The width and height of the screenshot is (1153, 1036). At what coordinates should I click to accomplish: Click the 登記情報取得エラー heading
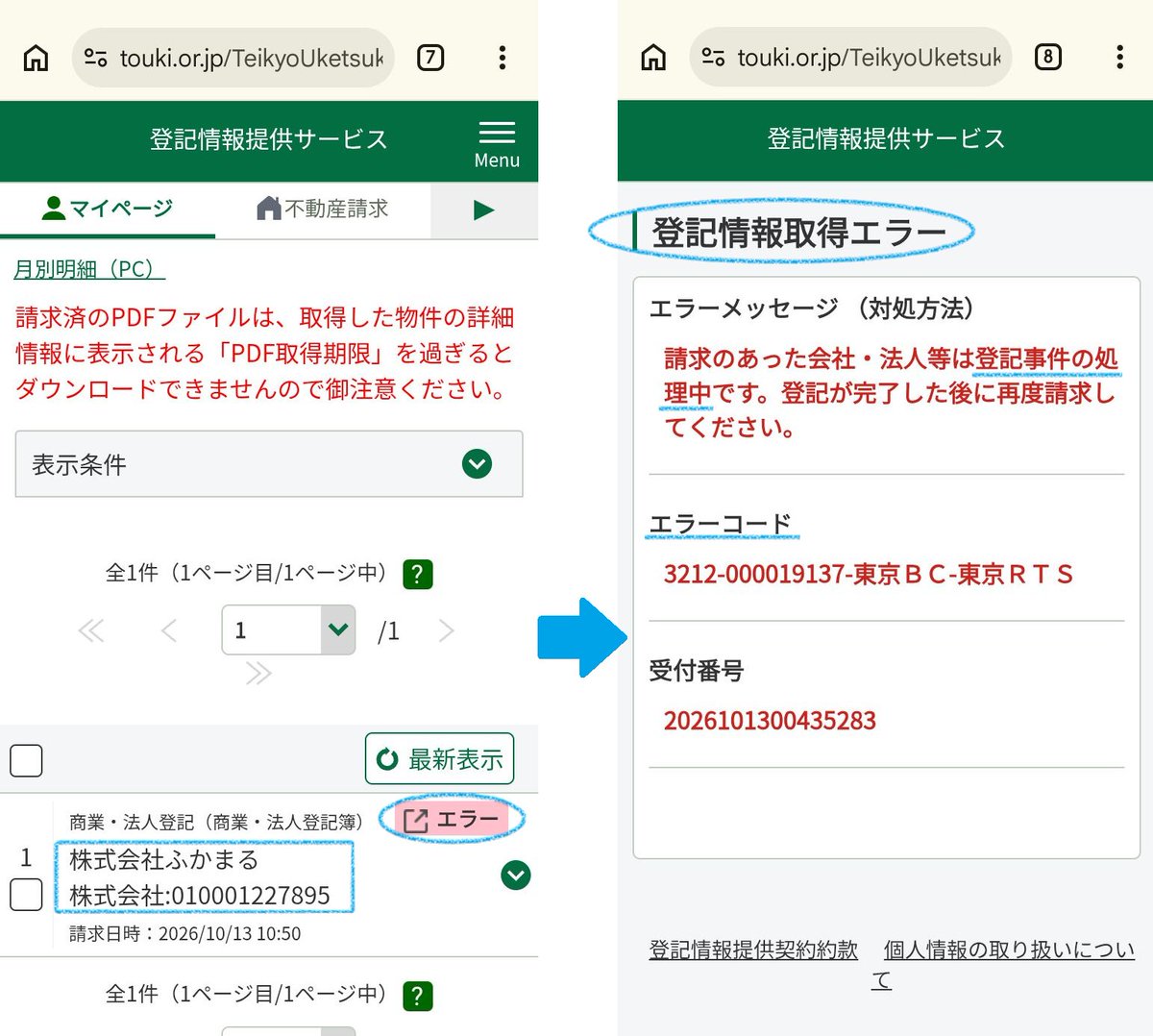(x=799, y=234)
